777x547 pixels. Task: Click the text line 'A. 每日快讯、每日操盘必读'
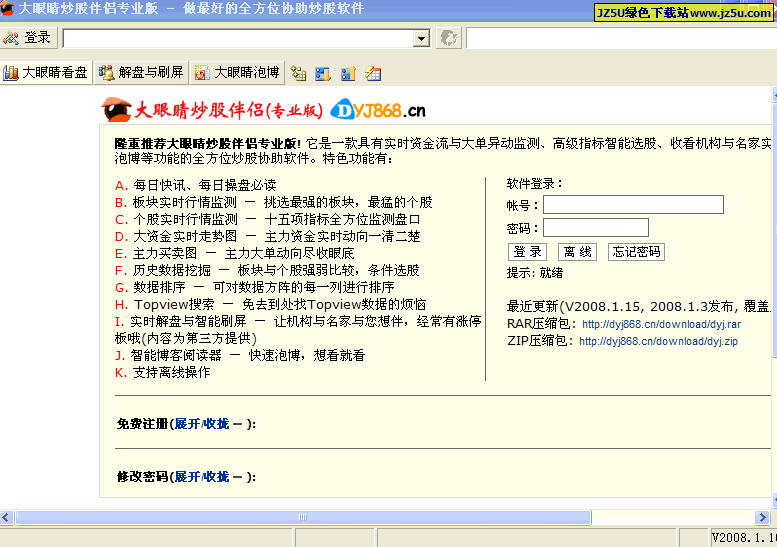point(195,185)
